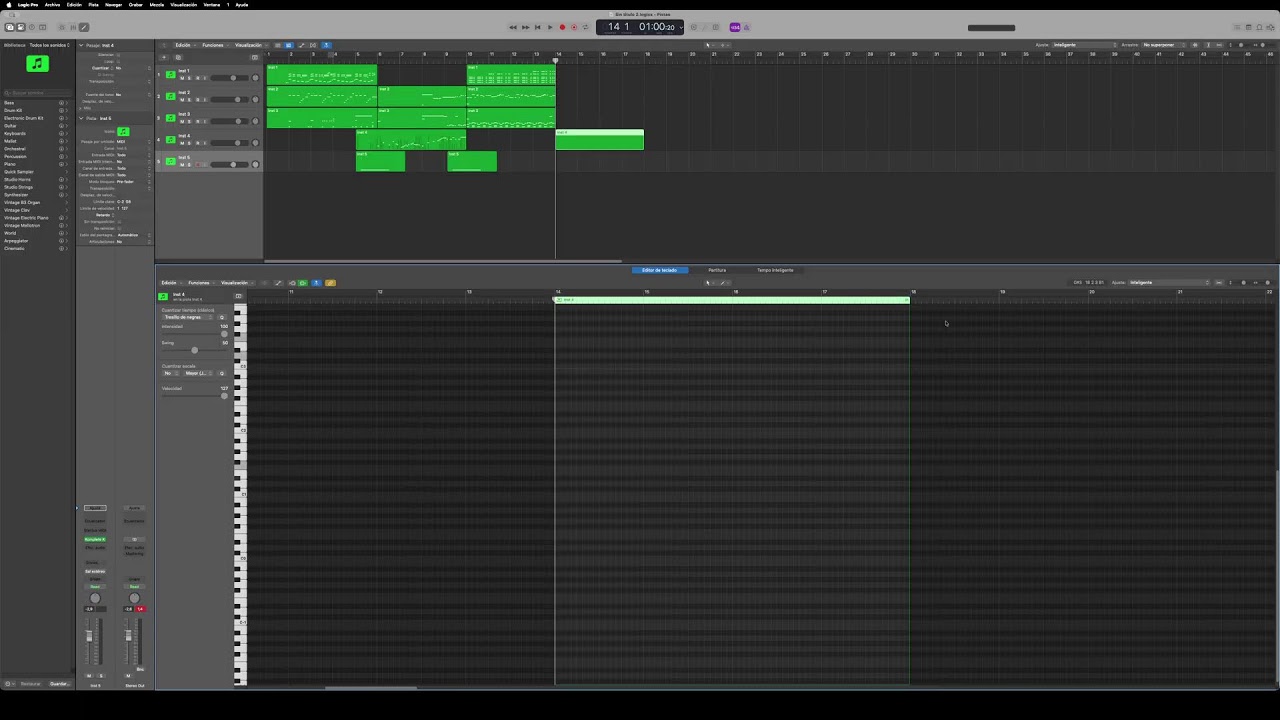Start playback with the Play button

549,27
